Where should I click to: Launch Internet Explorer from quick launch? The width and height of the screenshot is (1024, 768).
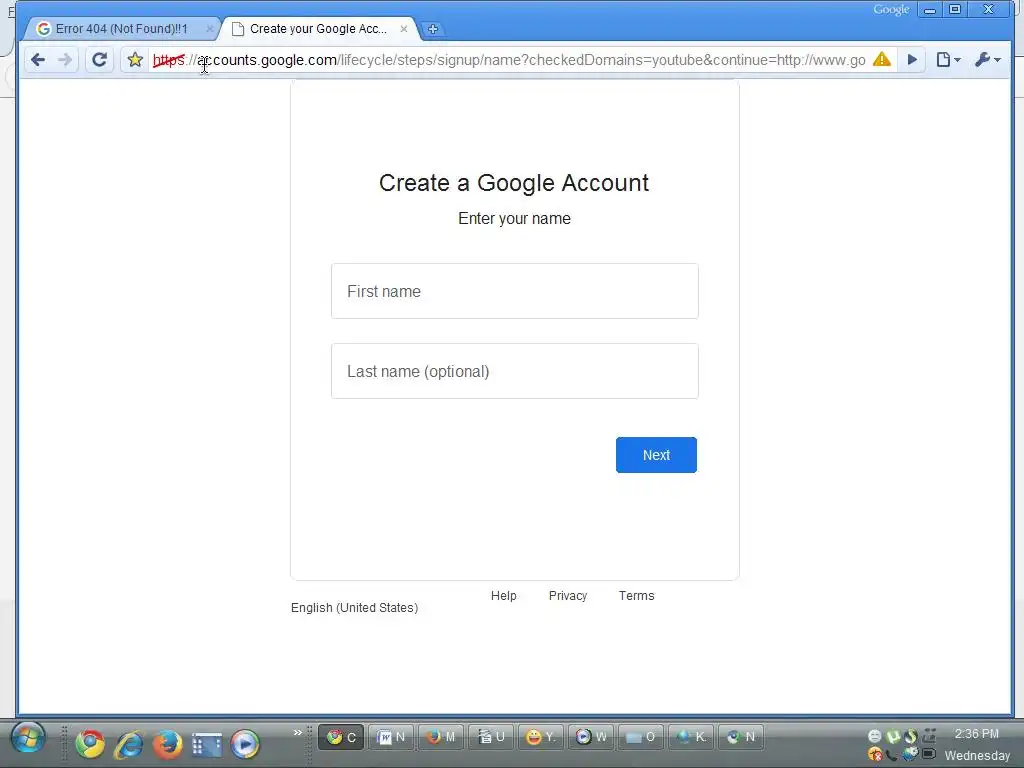click(x=129, y=744)
